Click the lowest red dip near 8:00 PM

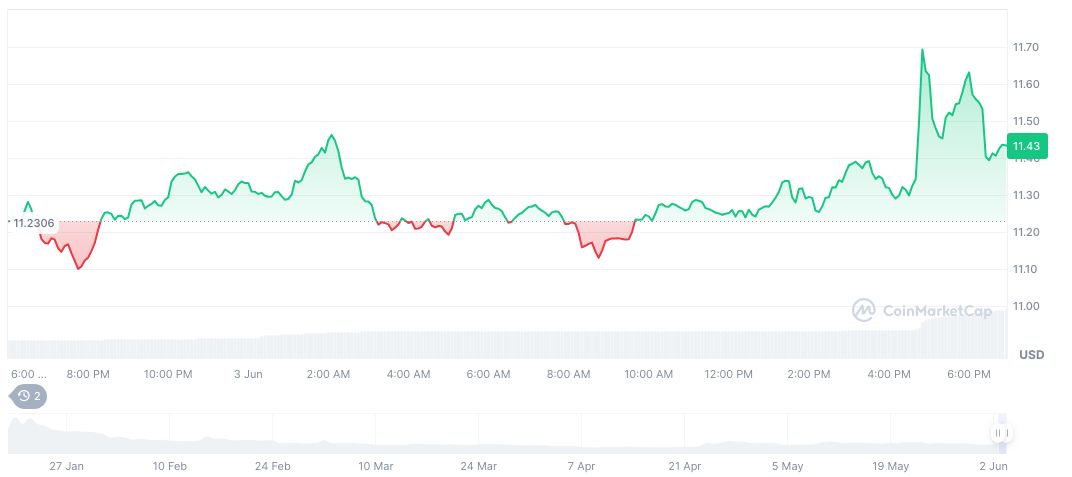79,268
